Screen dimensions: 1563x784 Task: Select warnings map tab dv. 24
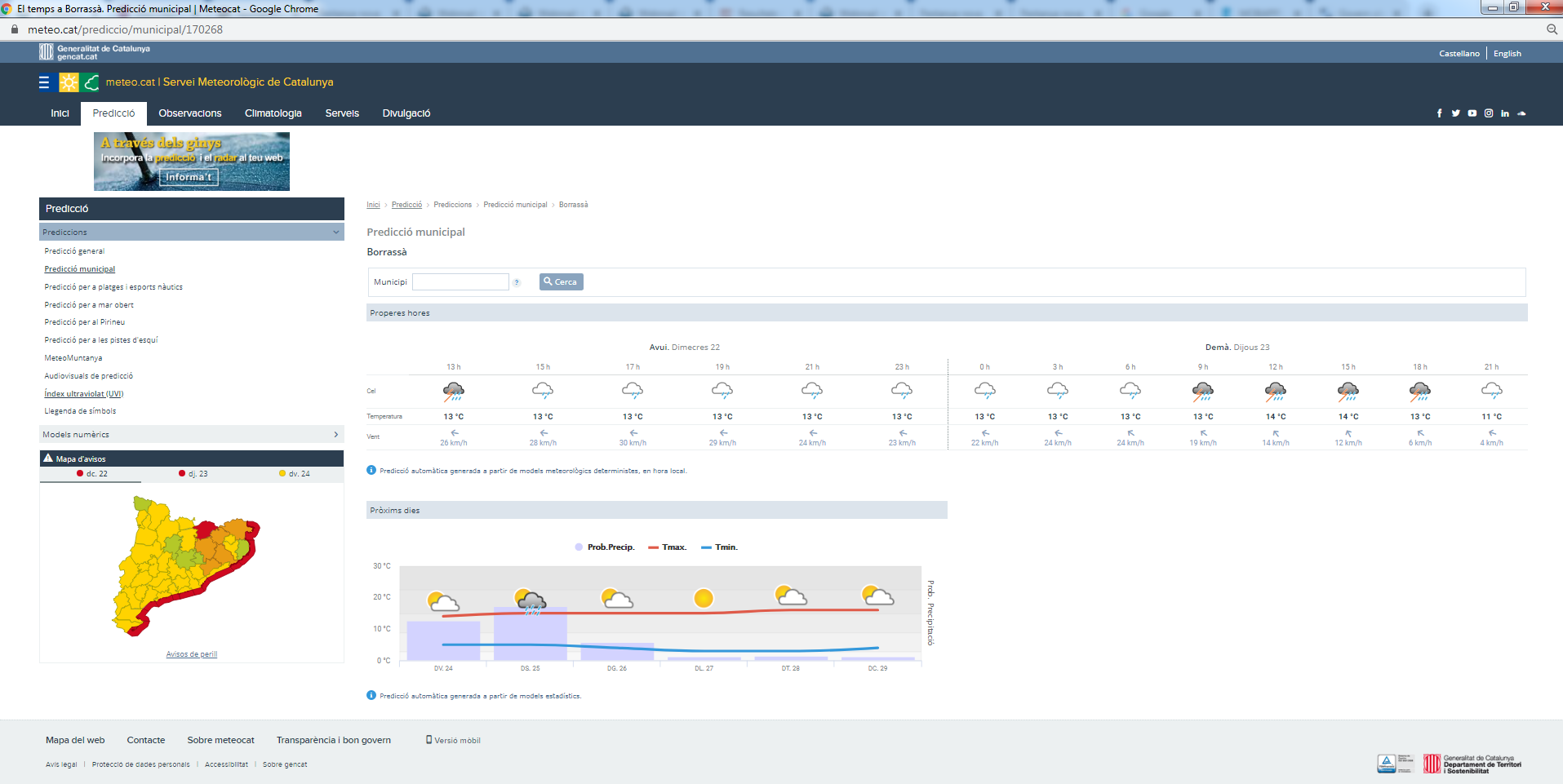tap(294, 474)
